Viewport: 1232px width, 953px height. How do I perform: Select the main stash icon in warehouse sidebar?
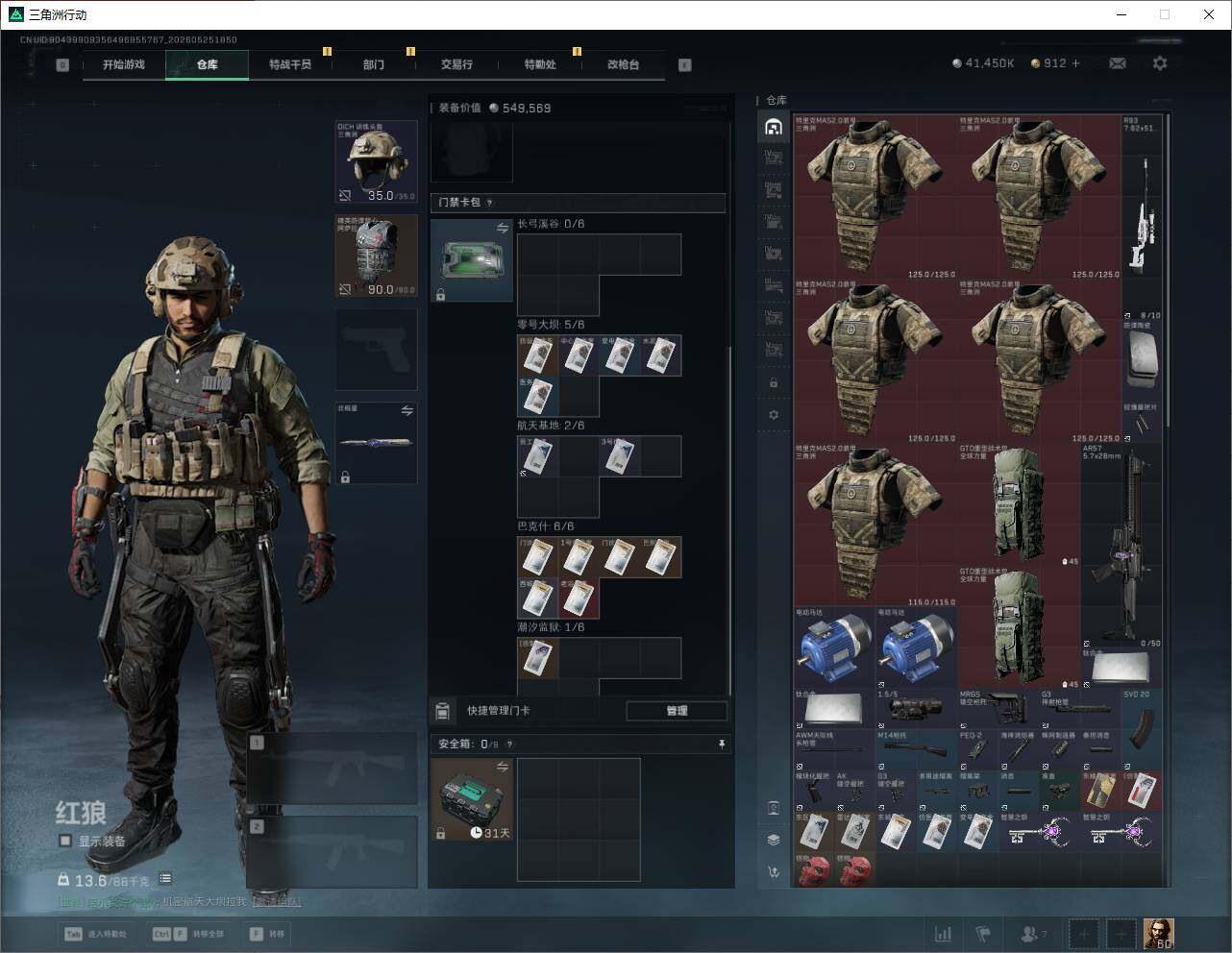pos(774,127)
